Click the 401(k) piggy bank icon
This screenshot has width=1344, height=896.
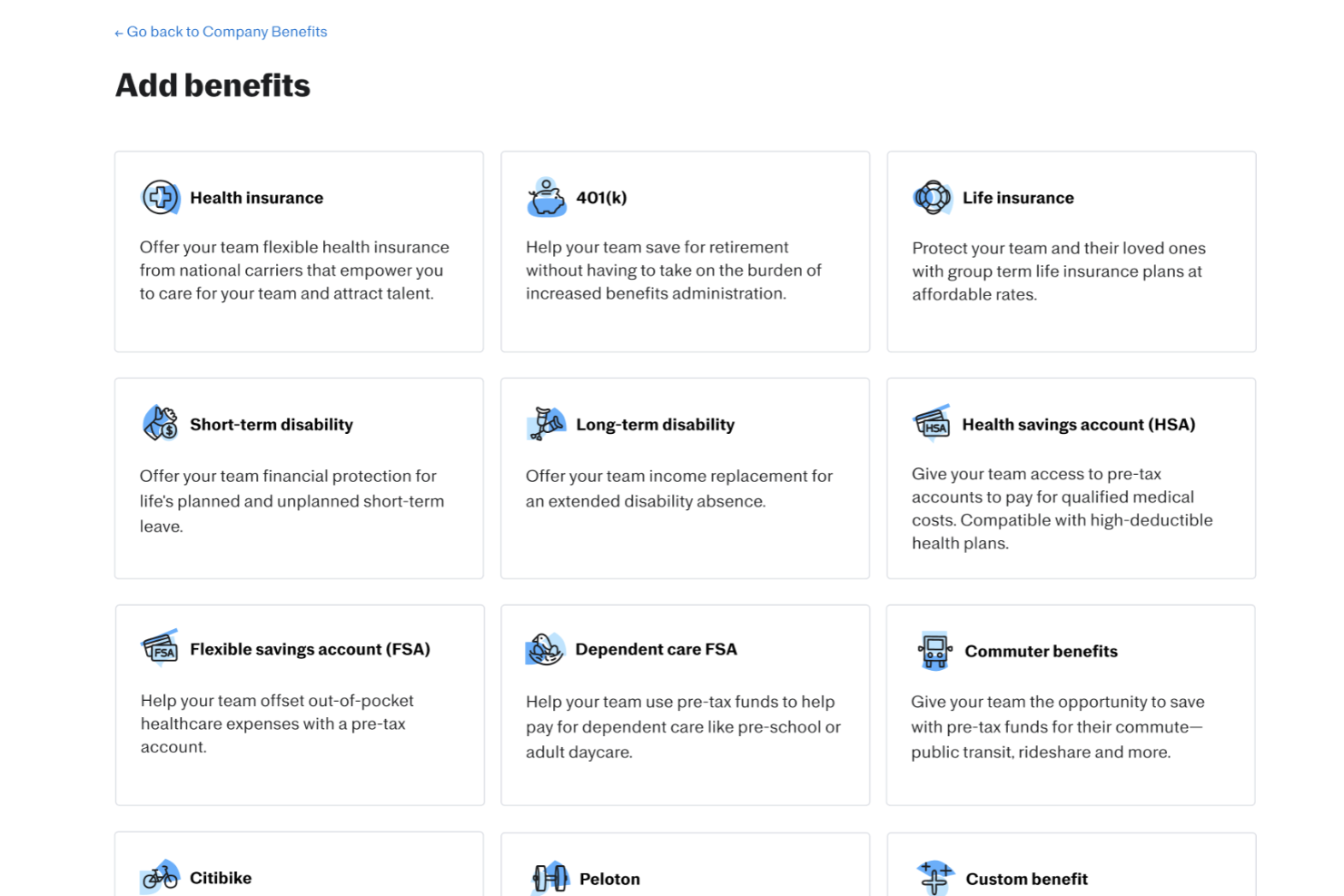pos(547,197)
